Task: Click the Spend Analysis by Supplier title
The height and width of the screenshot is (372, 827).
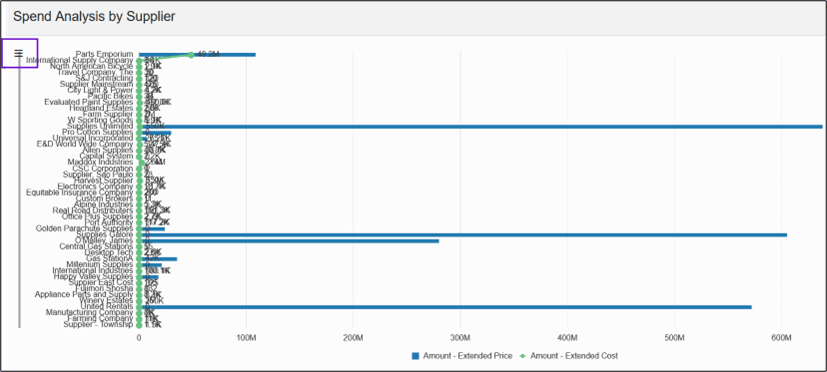Action: tap(94, 16)
